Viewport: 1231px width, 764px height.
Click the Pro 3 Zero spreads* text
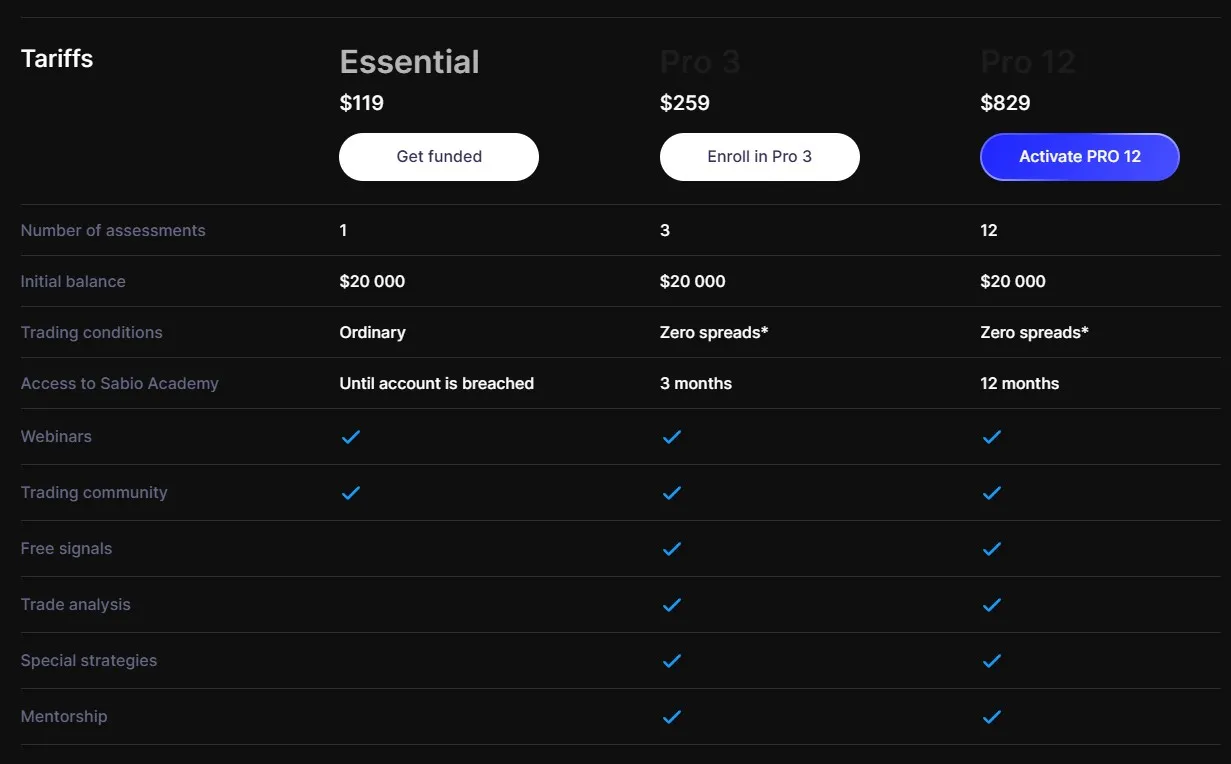click(x=714, y=332)
